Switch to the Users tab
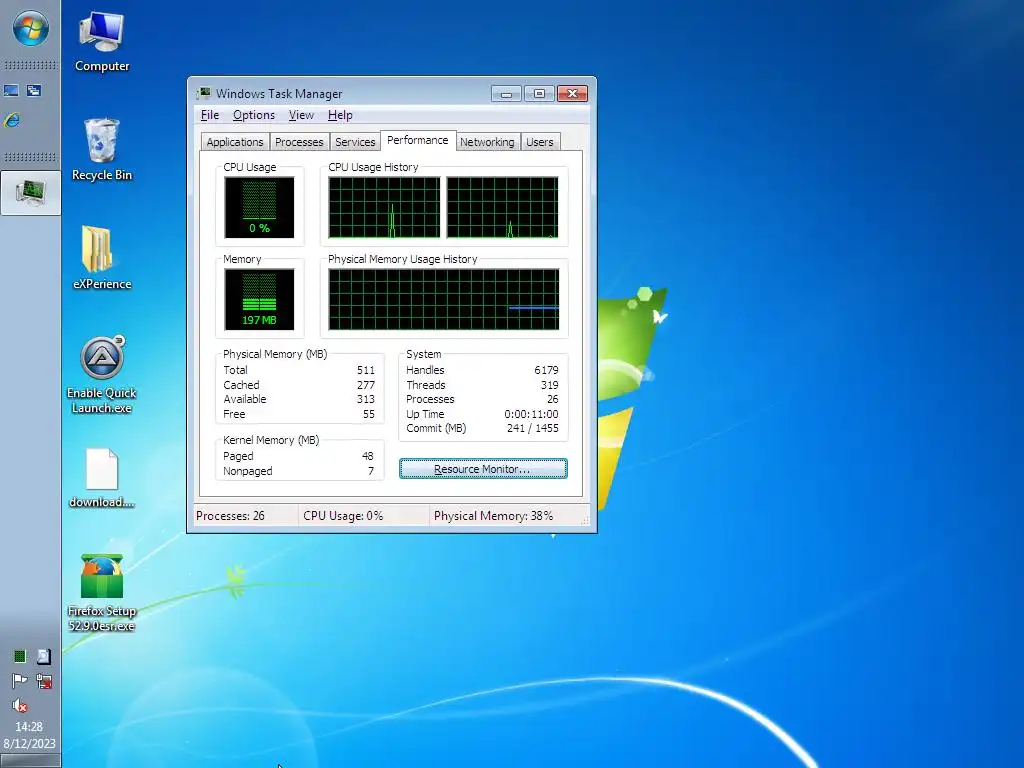 [x=539, y=142]
